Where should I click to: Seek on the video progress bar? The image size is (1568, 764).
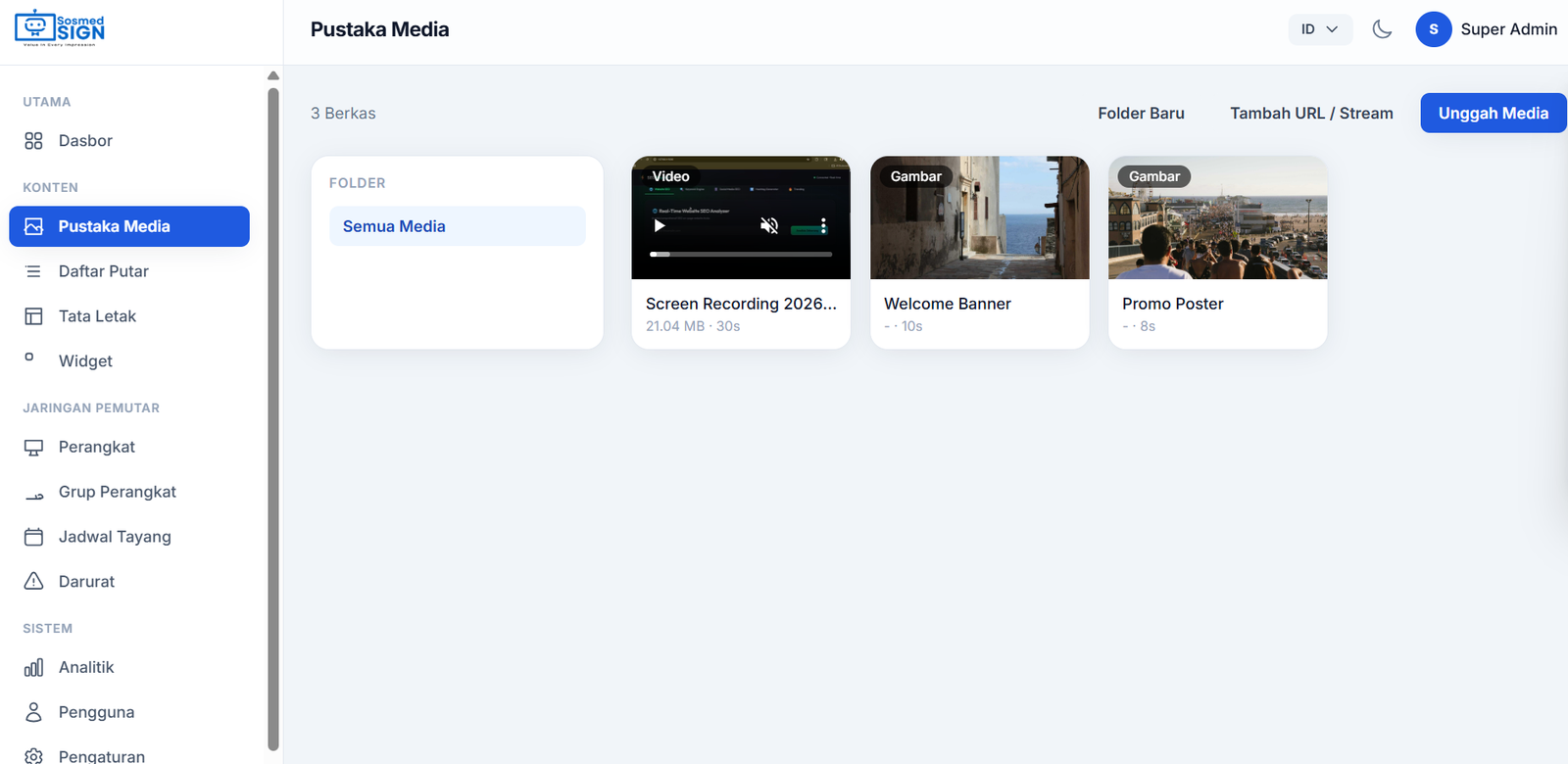(x=741, y=255)
